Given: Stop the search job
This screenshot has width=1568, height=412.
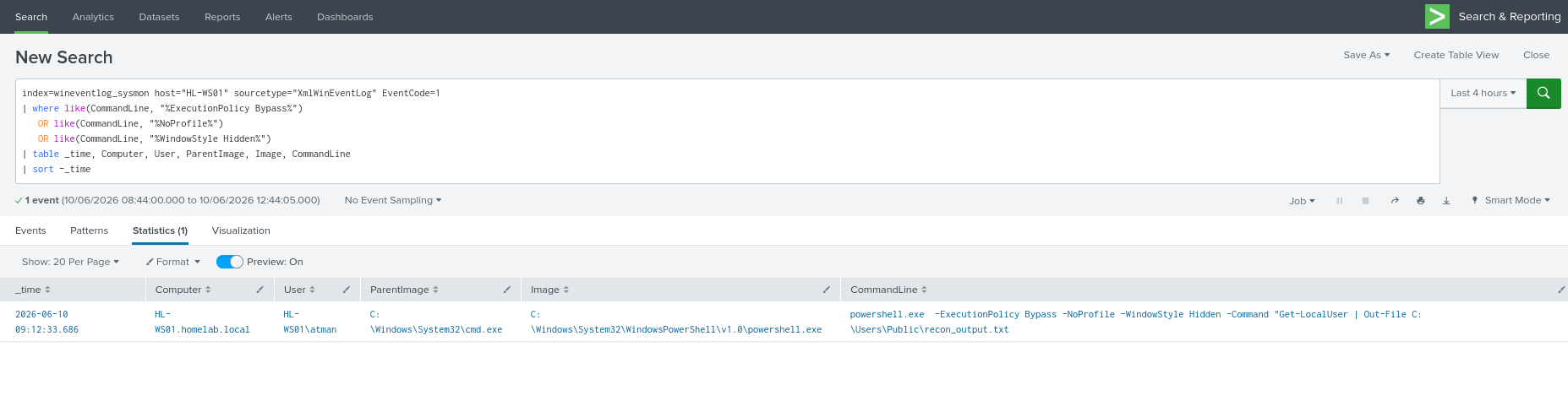Looking at the screenshot, I should pyautogui.click(x=1365, y=201).
